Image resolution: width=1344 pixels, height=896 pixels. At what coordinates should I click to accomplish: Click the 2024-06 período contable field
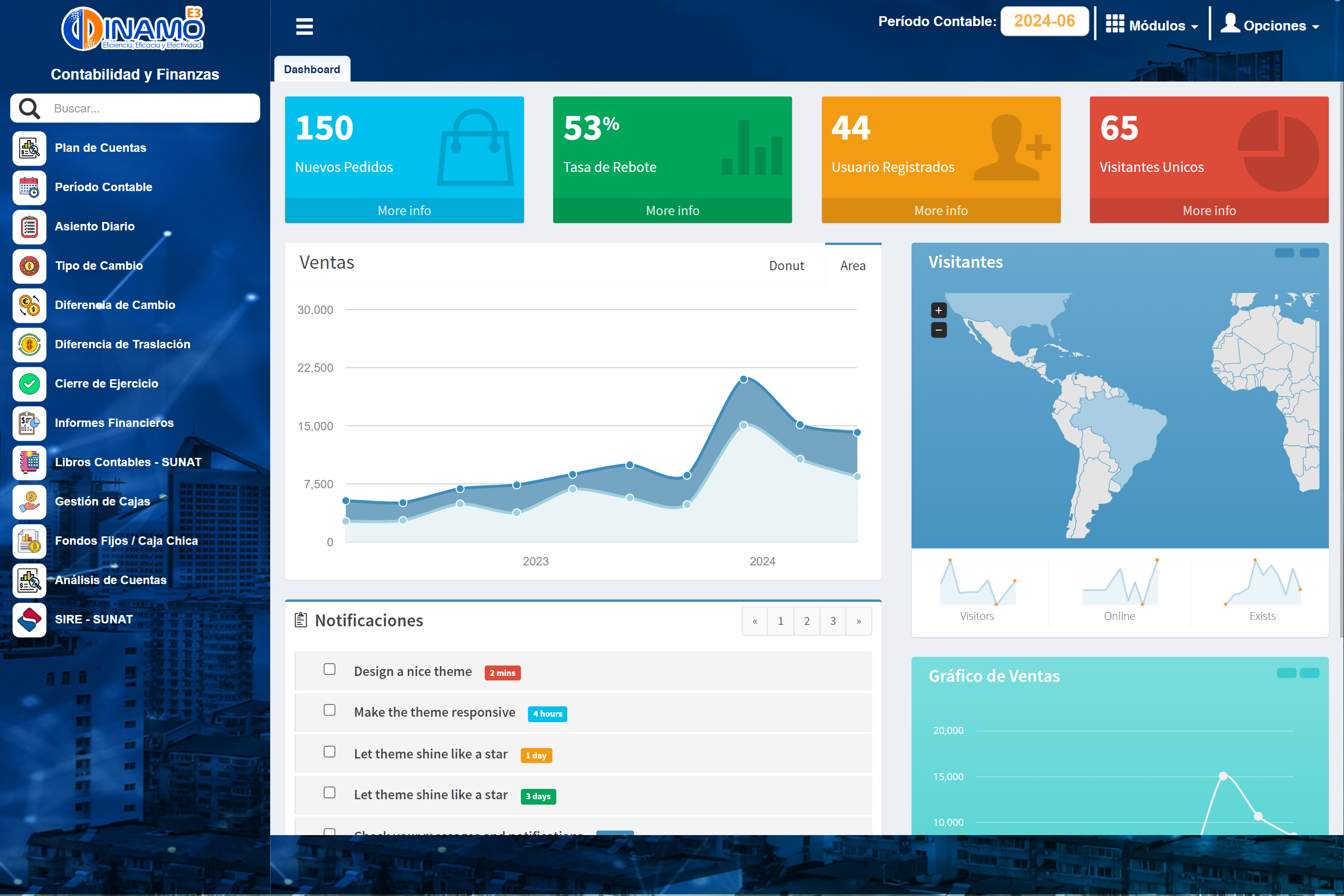[x=1044, y=22]
